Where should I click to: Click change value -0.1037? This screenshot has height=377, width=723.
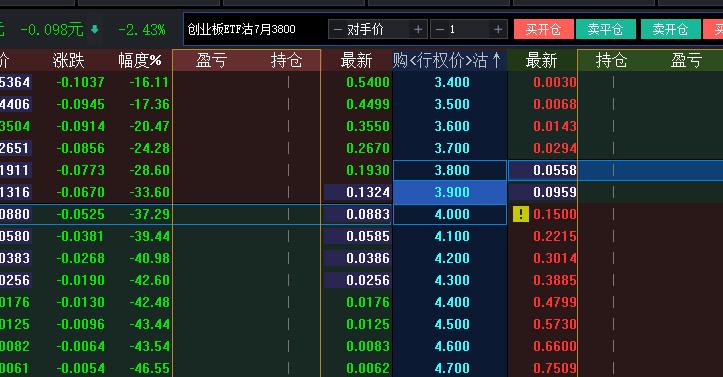click(81, 82)
